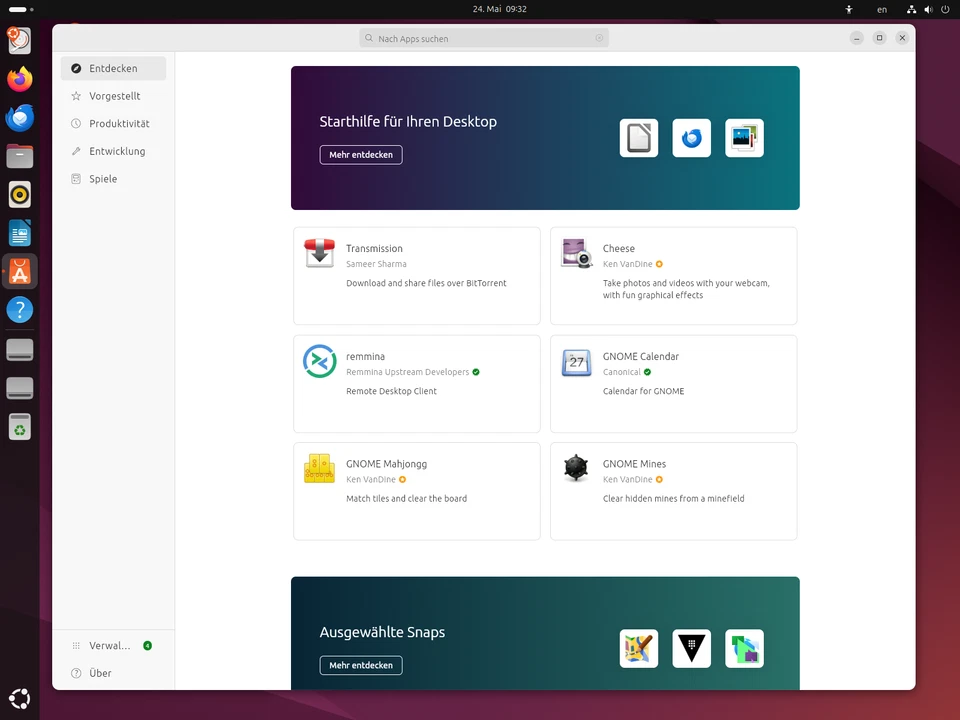Select the black triangle Vault icon
Image resolution: width=960 pixels, height=720 pixels.
[691, 648]
